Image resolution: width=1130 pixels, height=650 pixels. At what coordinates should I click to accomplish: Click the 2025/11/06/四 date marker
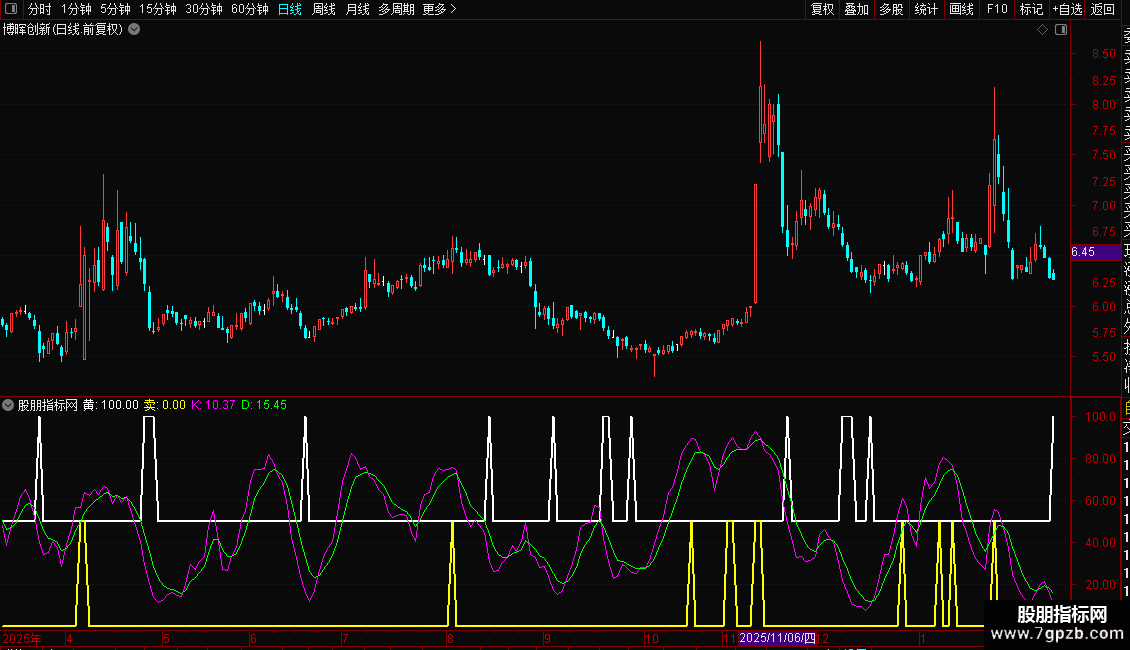tap(777, 638)
